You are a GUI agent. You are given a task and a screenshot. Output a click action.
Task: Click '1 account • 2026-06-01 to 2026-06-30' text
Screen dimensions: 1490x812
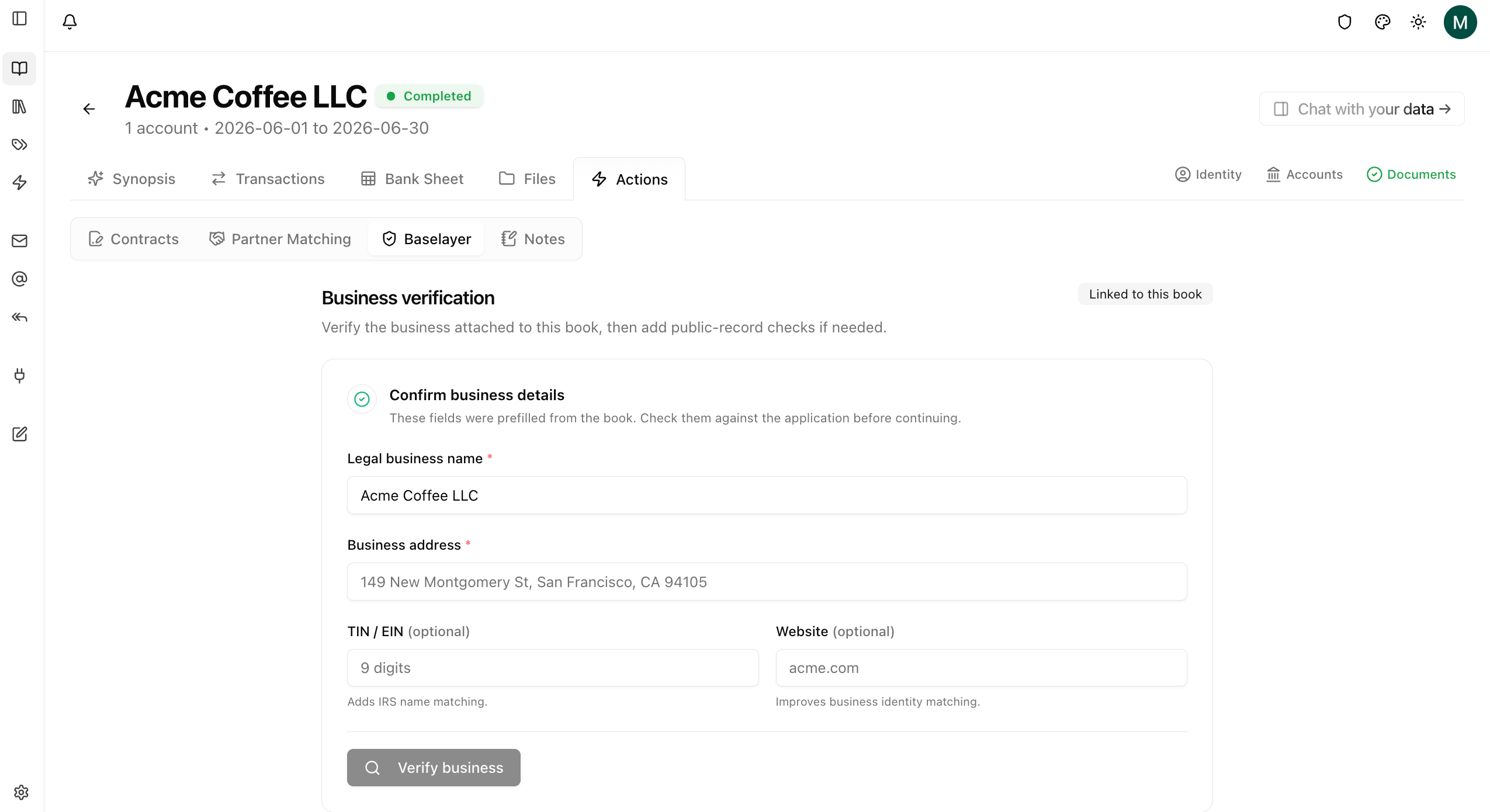point(276,128)
